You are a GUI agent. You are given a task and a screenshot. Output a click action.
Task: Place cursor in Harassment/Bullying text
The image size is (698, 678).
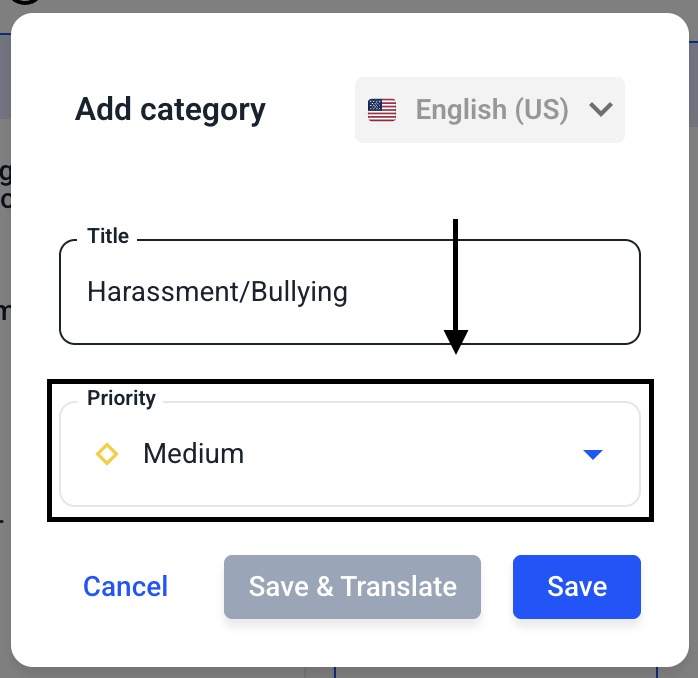(217, 292)
